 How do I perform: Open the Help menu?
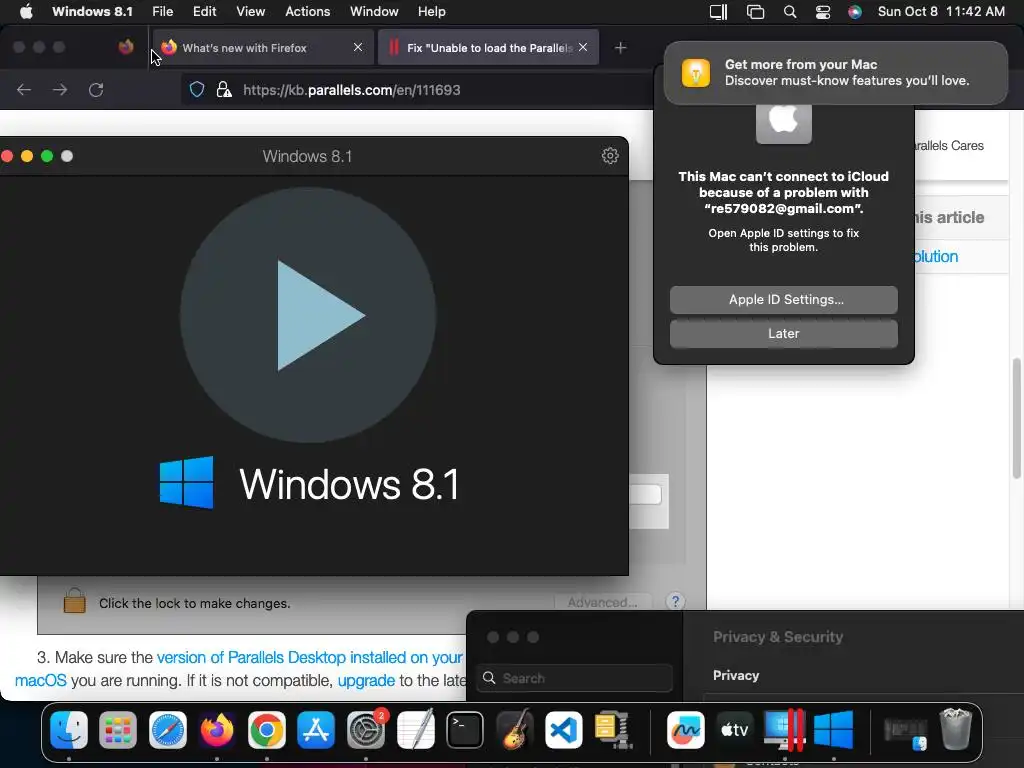[x=432, y=12]
